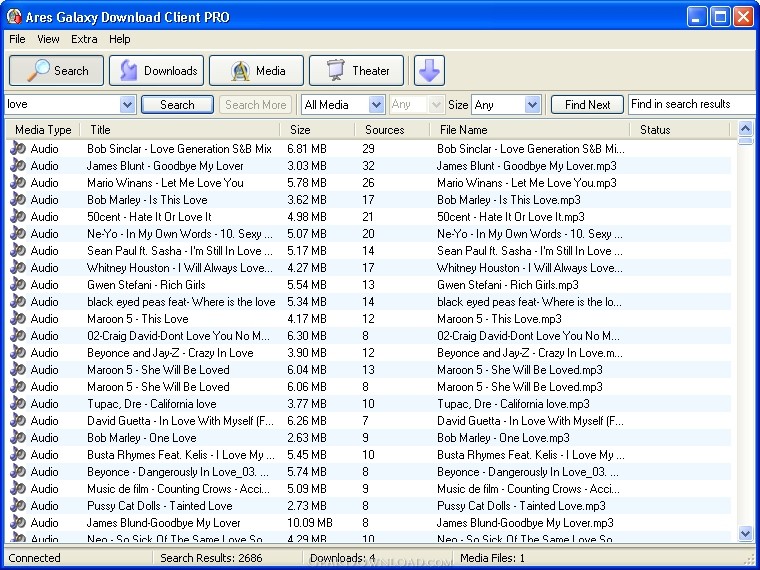This screenshot has height=570, width=760.
Task: Click audio icon for Beyonce Dangerously In Love
Action: click(x=18, y=471)
